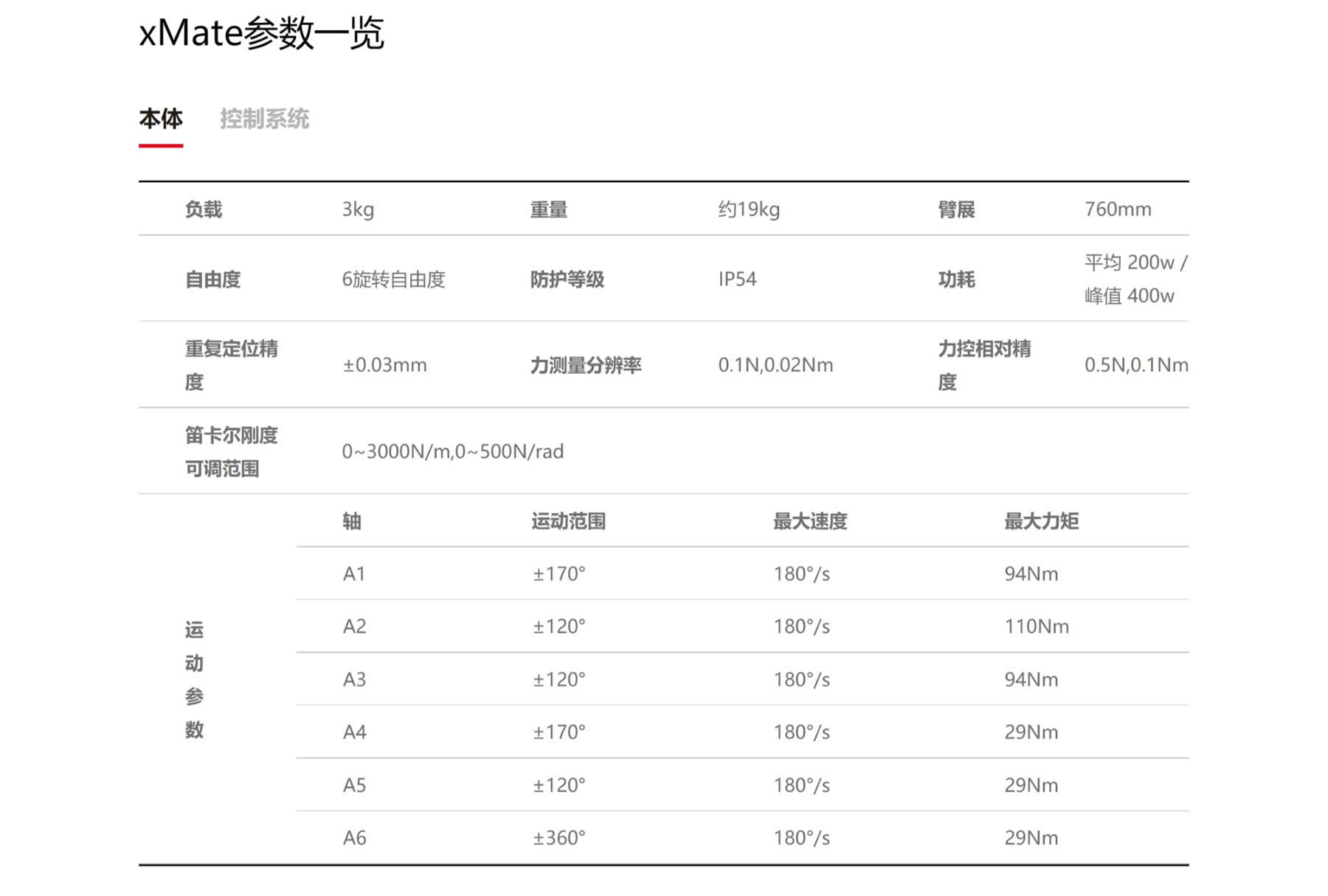1328x896 pixels.
Task: Select the 功耗 label
Action: 957,279
